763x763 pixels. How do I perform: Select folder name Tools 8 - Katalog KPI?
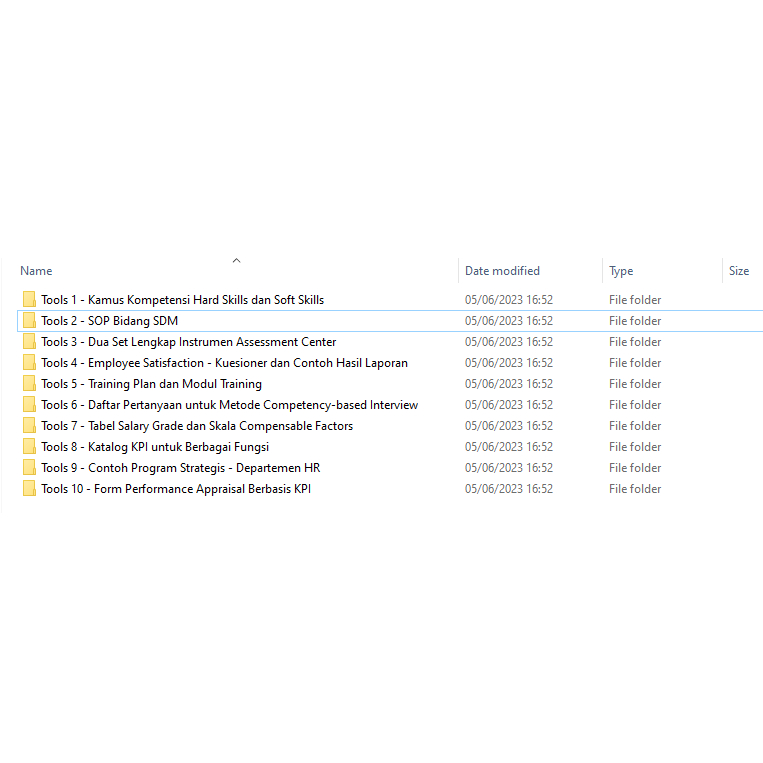tap(155, 446)
